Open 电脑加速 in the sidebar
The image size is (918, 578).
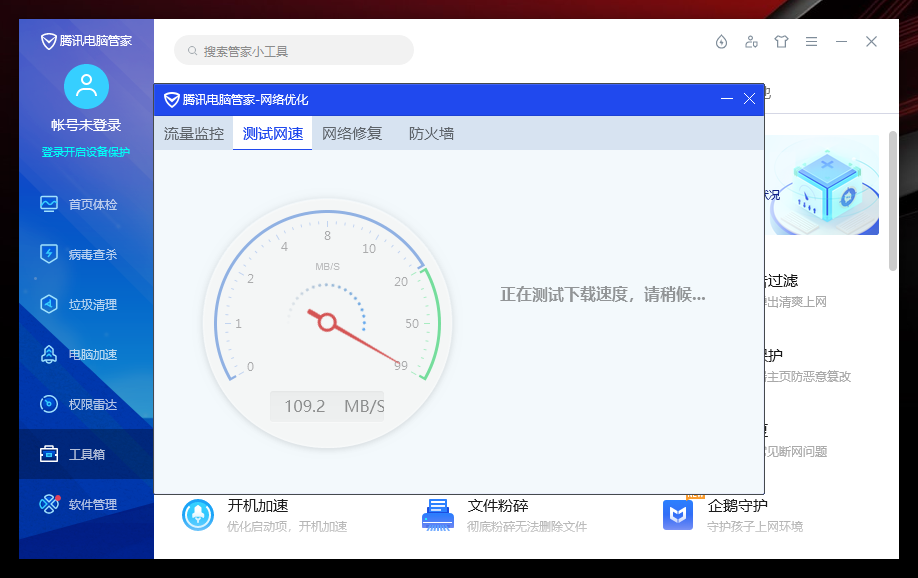pyautogui.click(x=86, y=354)
